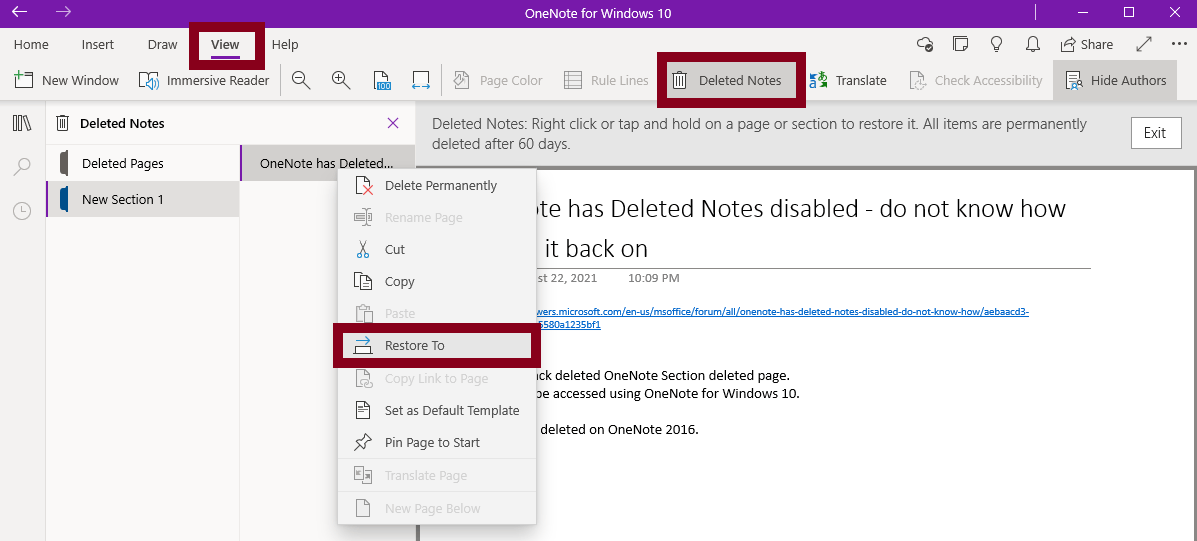Choose Pin Page to Start
This screenshot has height=541, width=1197.
pos(437,443)
